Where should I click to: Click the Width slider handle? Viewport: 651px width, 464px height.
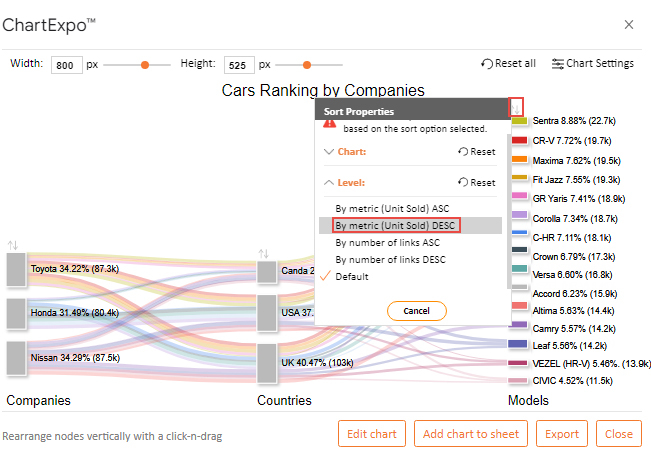145,65
